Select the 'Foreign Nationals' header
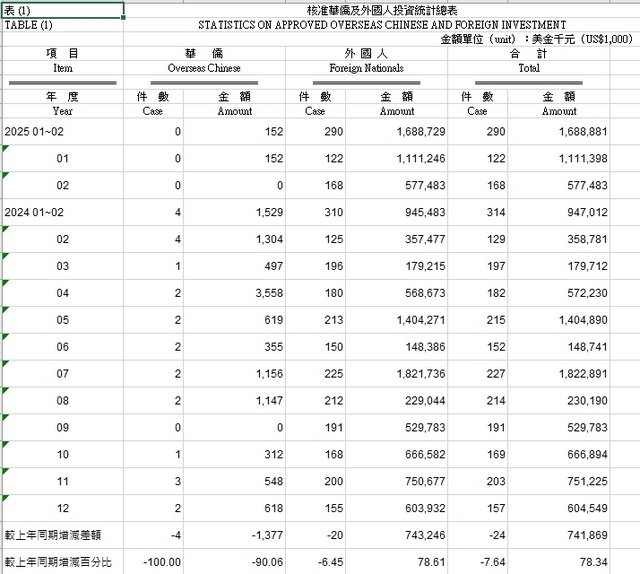 pos(367,68)
